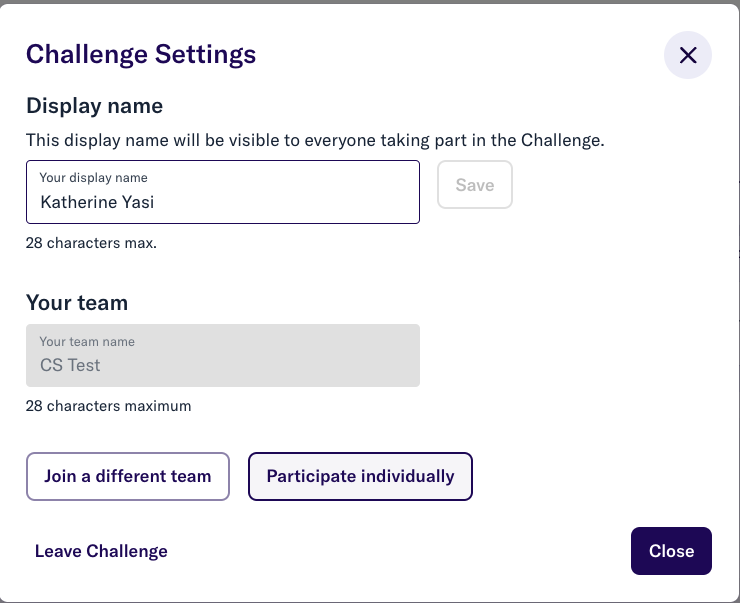Click the 'Your team name' floating label
740x603 pixels.
[87, 342]
